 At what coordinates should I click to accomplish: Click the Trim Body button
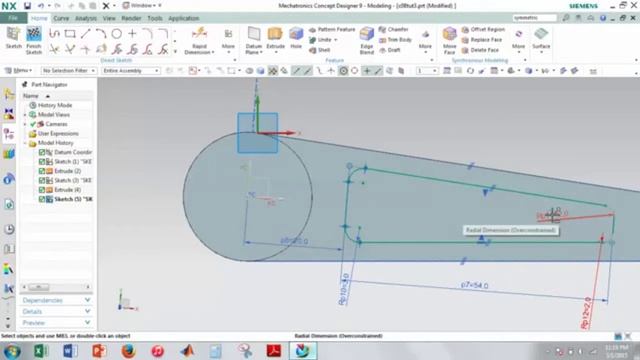click(x=395, y=40)
